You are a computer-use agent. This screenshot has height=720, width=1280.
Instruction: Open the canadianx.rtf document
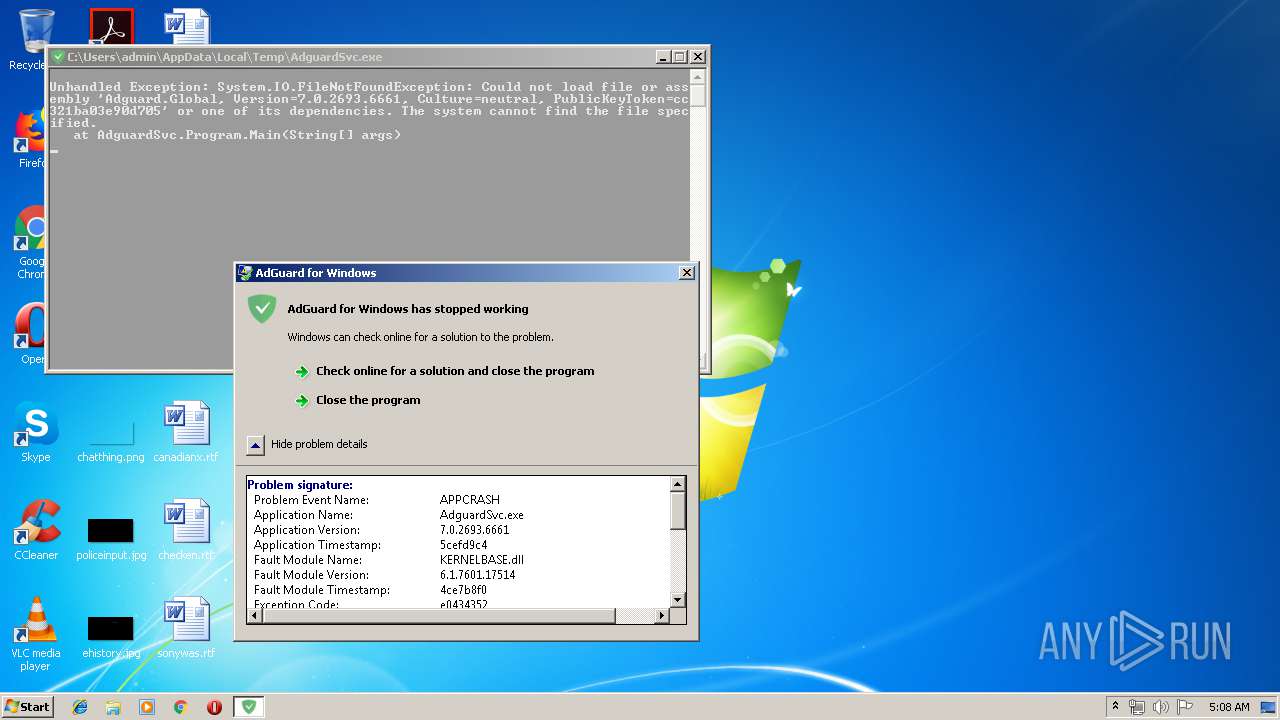coord(186,432)
